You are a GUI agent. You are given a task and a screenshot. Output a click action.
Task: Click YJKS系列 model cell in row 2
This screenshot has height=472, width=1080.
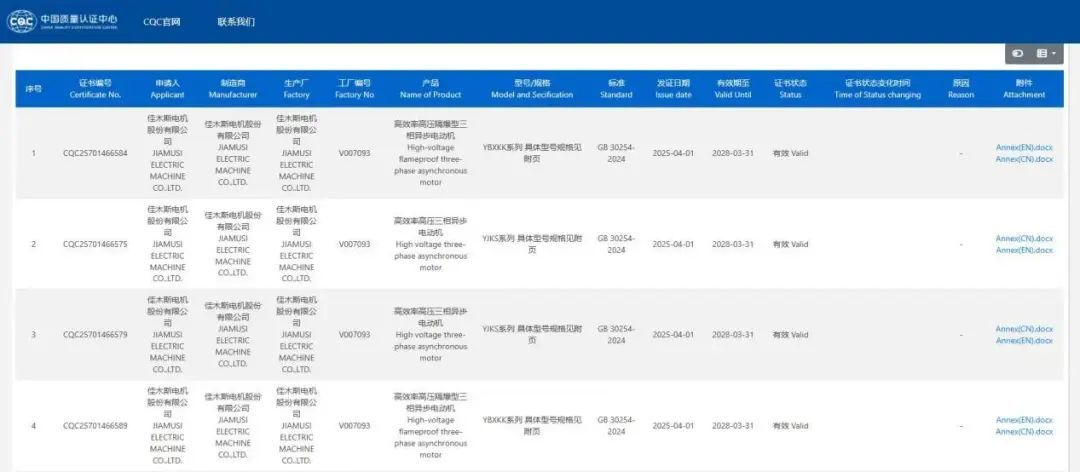(532, 244)
